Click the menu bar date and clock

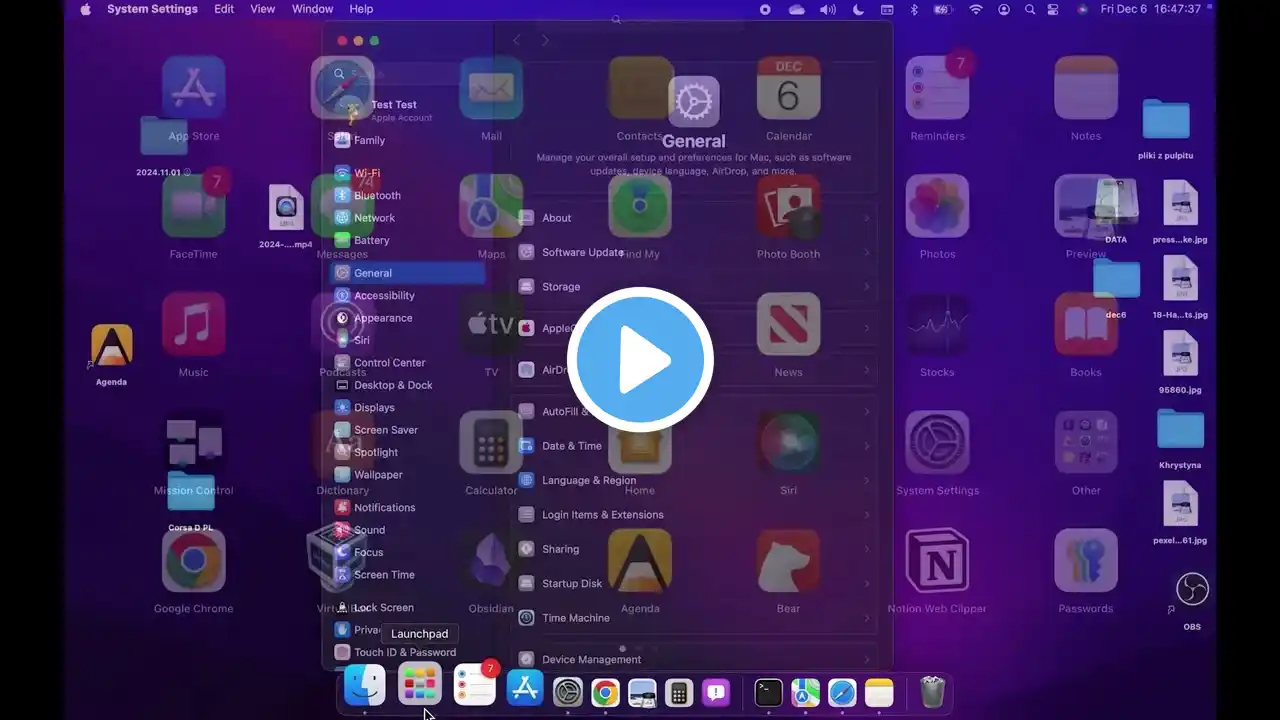[1150, 9]
